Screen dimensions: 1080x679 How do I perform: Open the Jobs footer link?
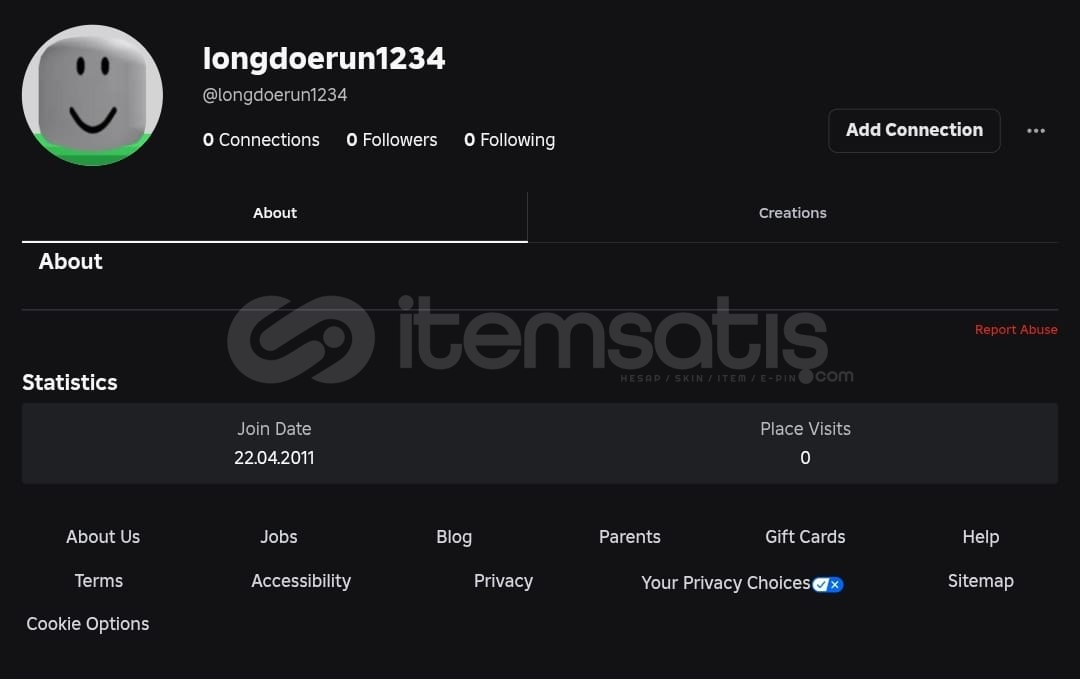(278, 536)
